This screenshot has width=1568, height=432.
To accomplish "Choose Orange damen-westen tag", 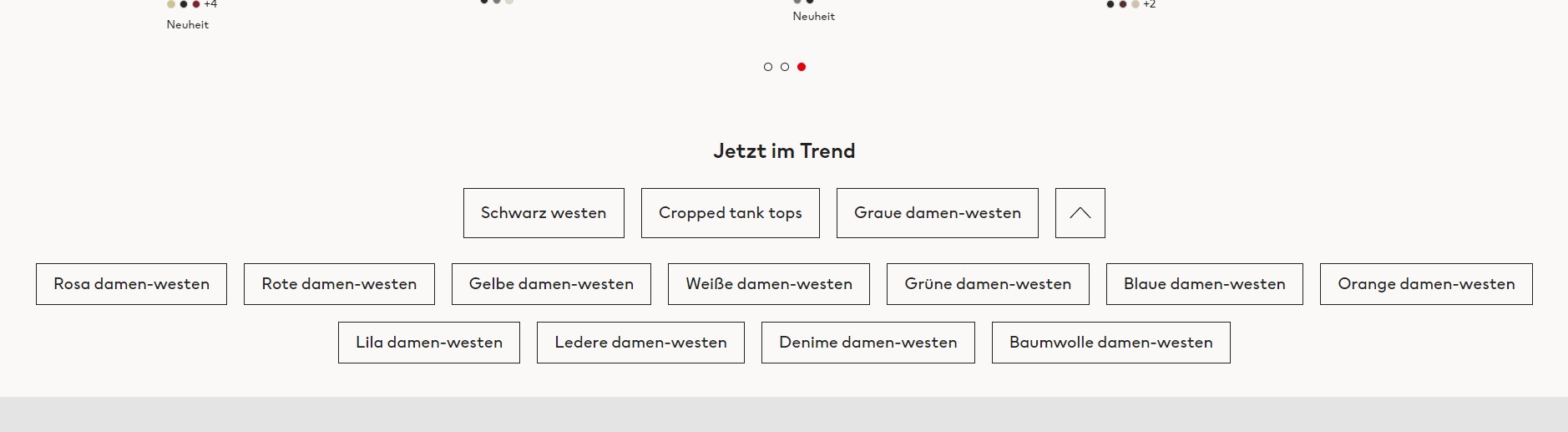I will point(1426,284).
